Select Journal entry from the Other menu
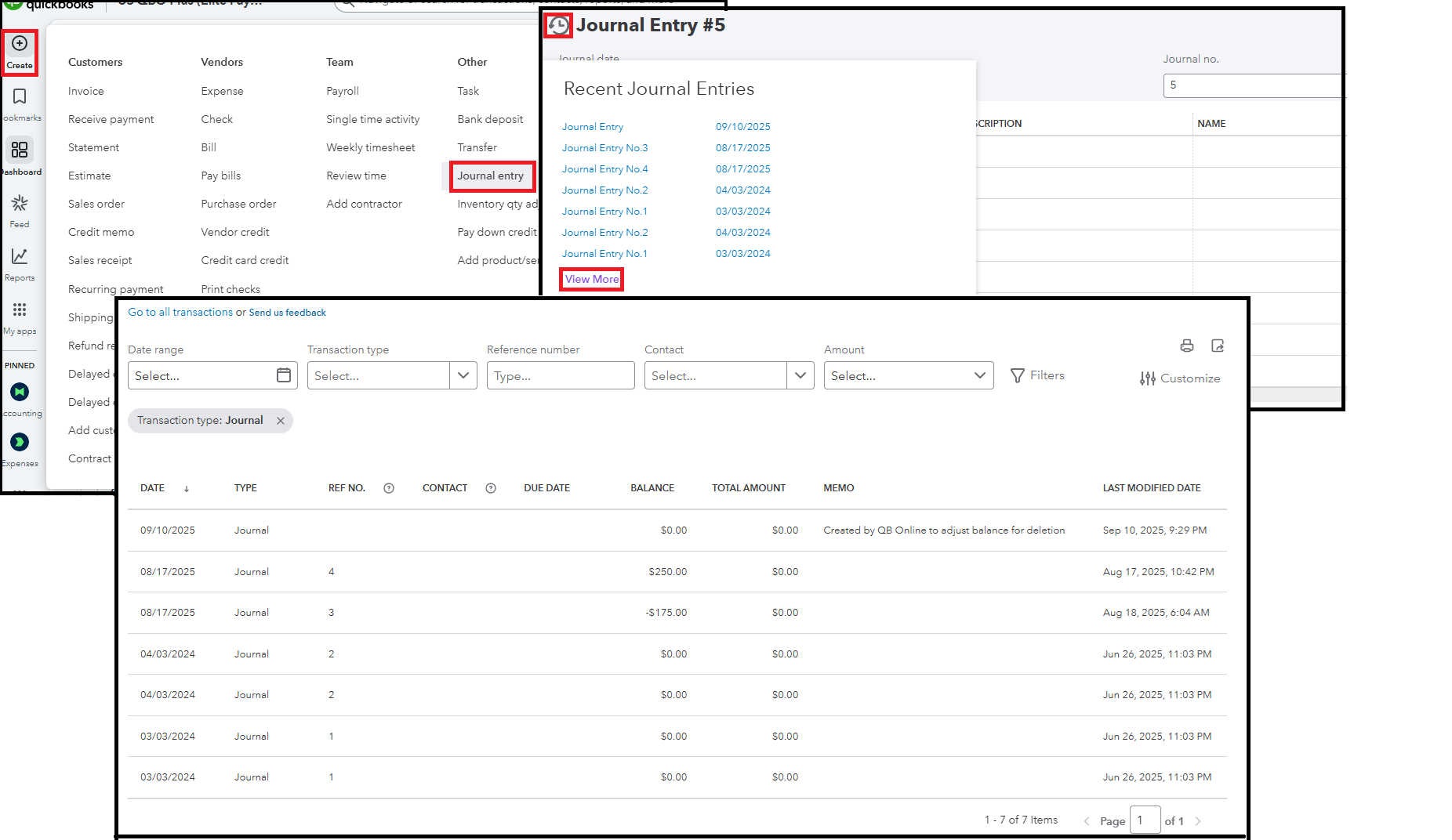1452x840 pixels. 491,176
